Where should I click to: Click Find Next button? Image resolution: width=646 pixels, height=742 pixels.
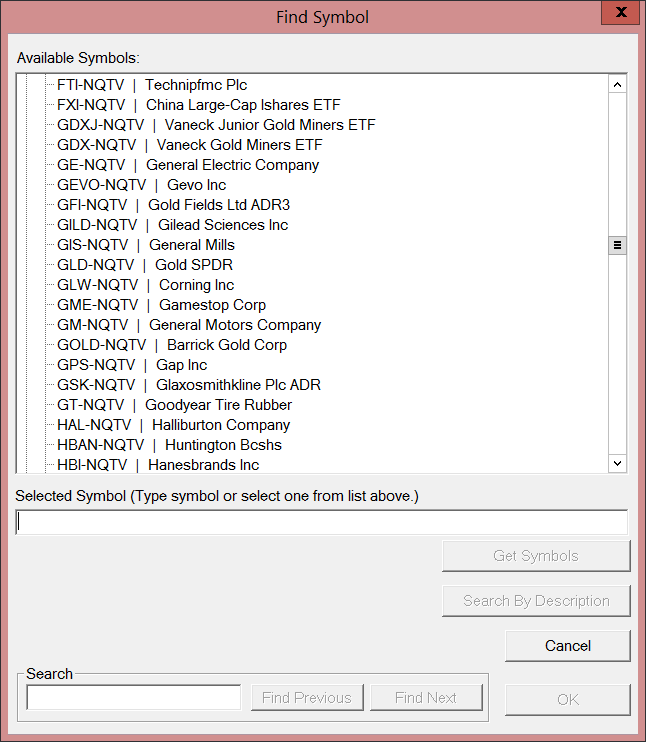426,698
